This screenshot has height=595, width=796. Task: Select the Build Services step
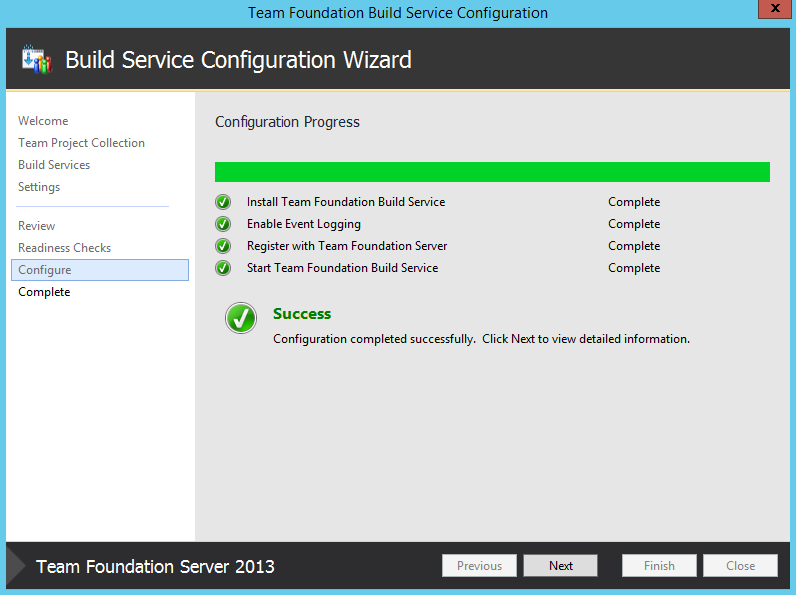click(x=54, y=165)
